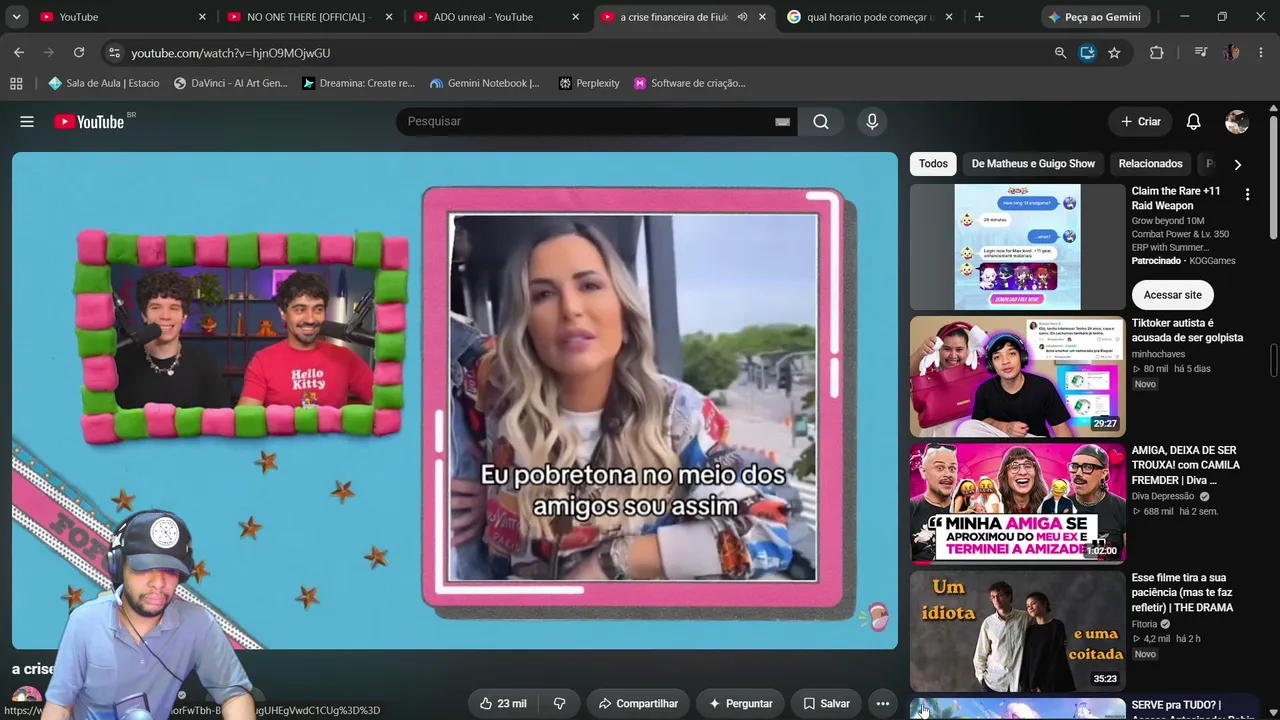Viewport: 1280px width, 720px height.
Task: Click the channel name Ftoria
Action: coord(1144,624)
